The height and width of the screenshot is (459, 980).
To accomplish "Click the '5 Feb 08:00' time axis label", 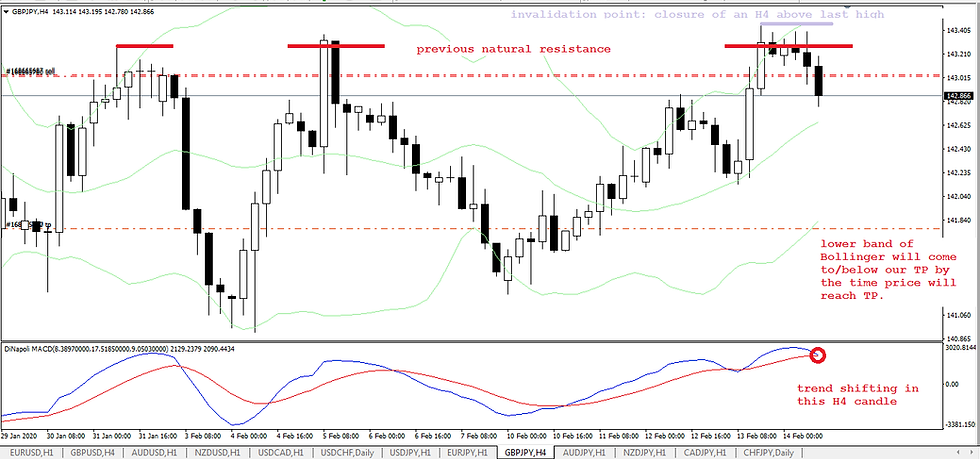I will 339,435.
